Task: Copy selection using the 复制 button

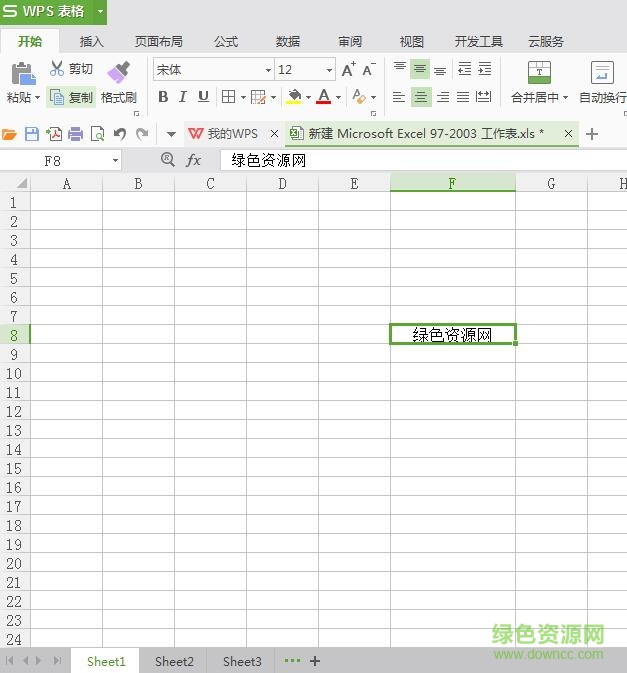Action: (71, 97)
